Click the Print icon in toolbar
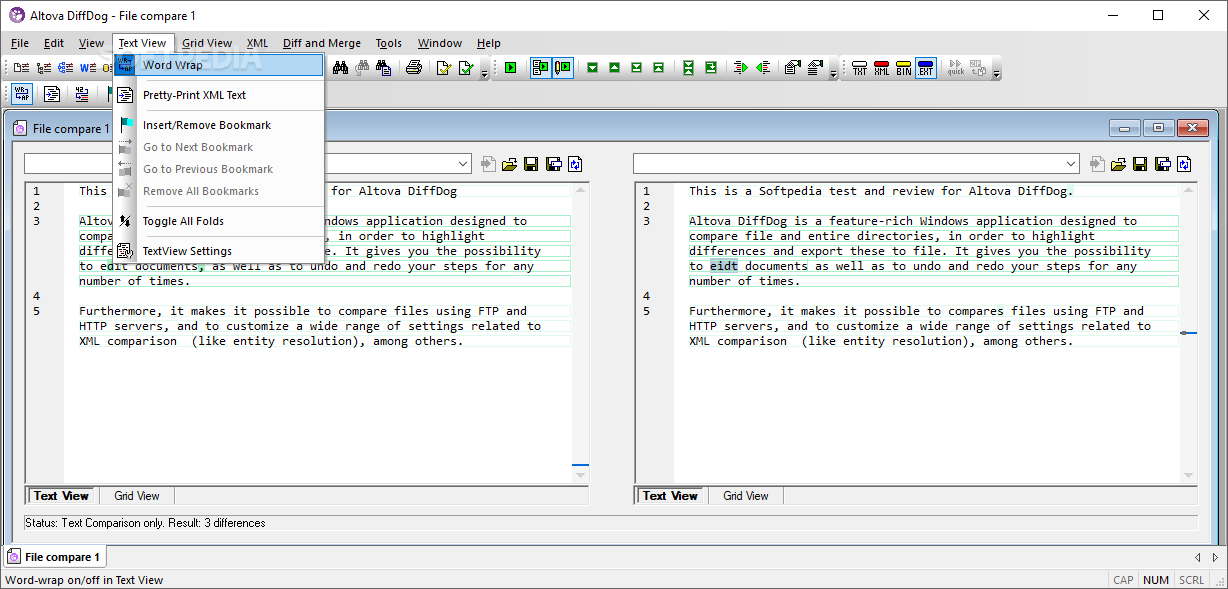 [413, 68]
